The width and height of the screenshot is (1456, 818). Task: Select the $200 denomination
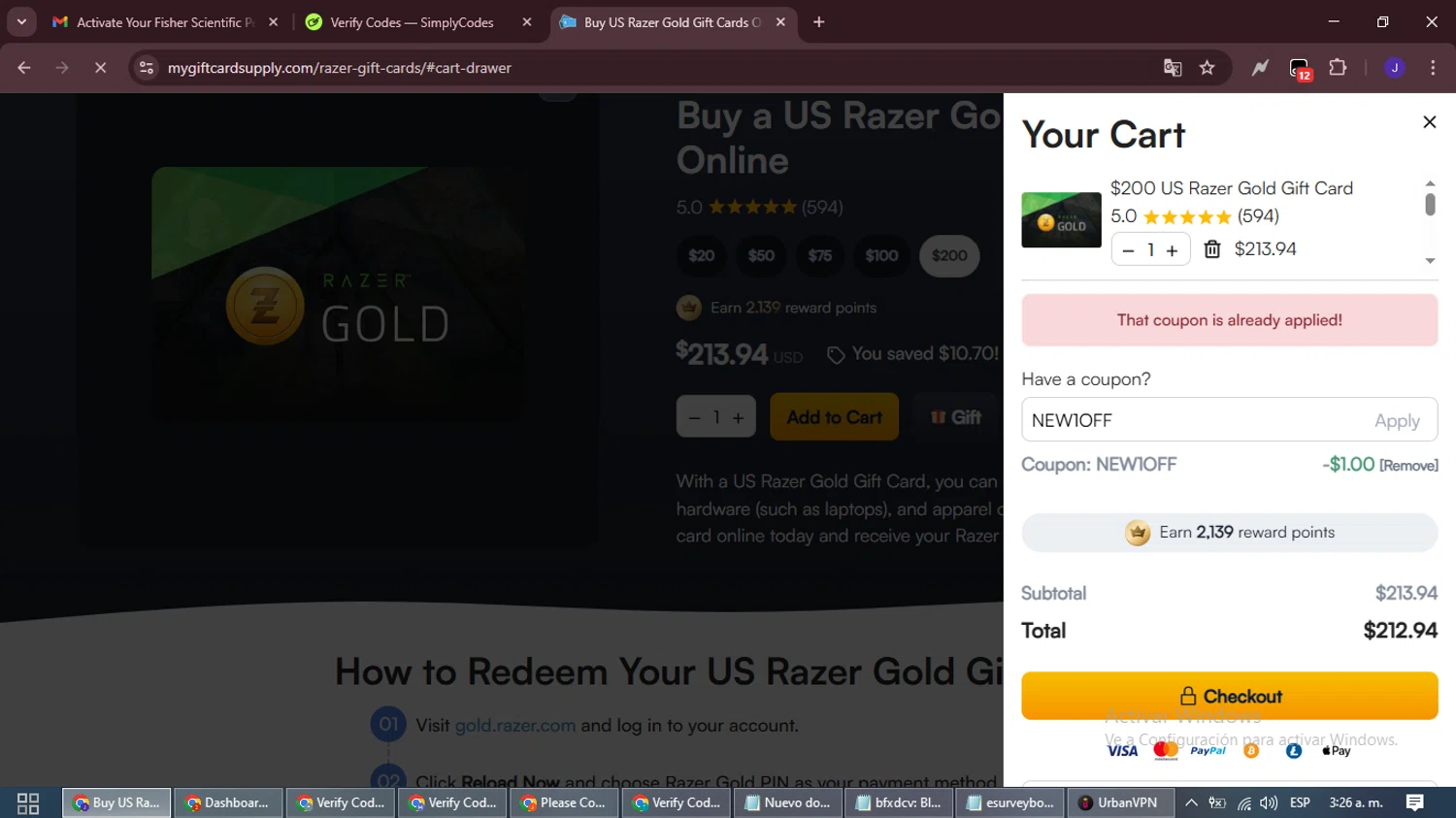point(949,256)
